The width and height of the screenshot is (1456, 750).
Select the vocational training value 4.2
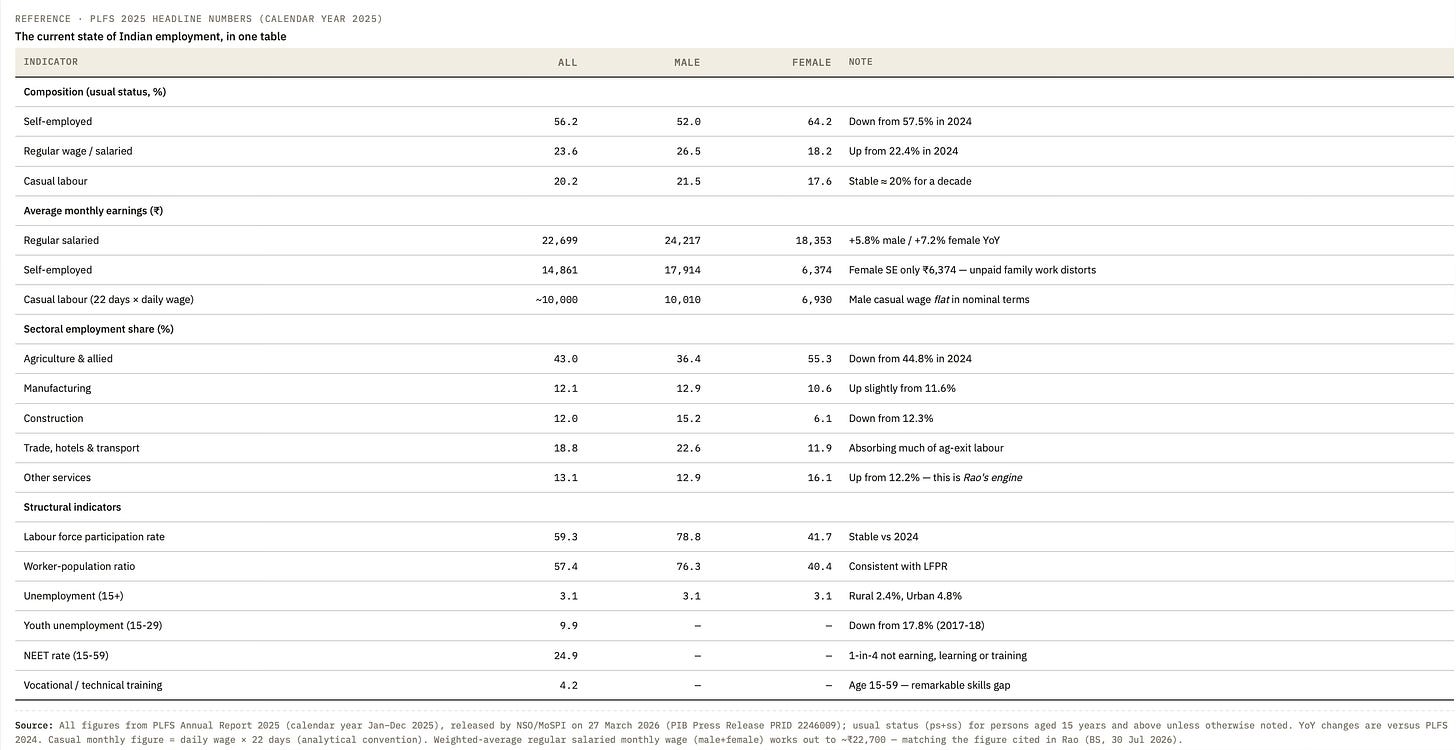tap(569, 686)
